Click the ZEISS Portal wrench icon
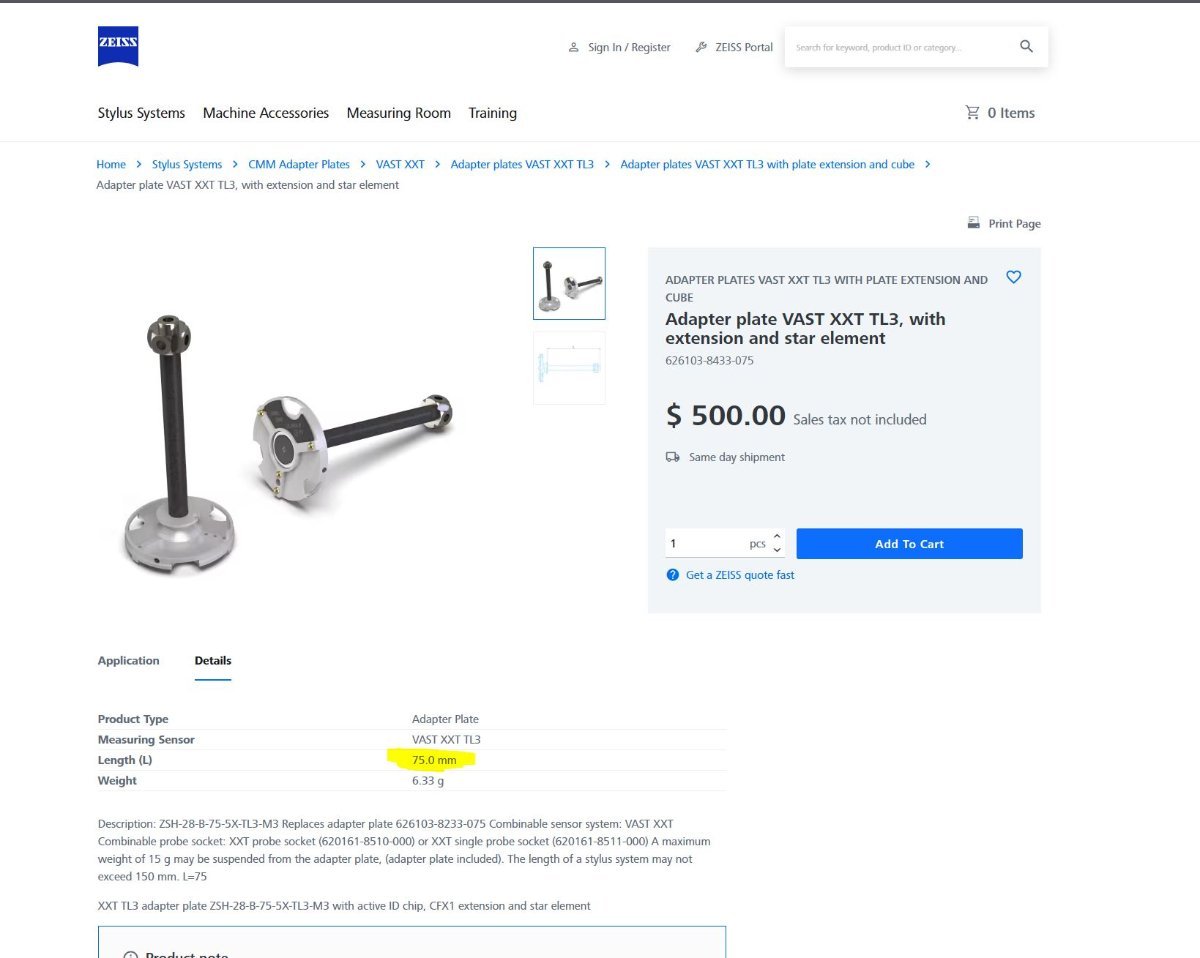Viewport: 1200px width, 958px height. tap(701, 47)
